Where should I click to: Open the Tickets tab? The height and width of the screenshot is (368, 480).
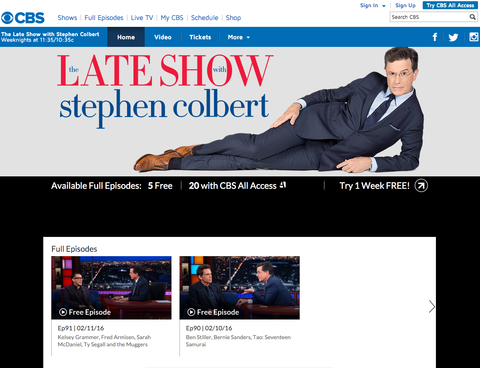pyautogui.click(x=200, y=37)
